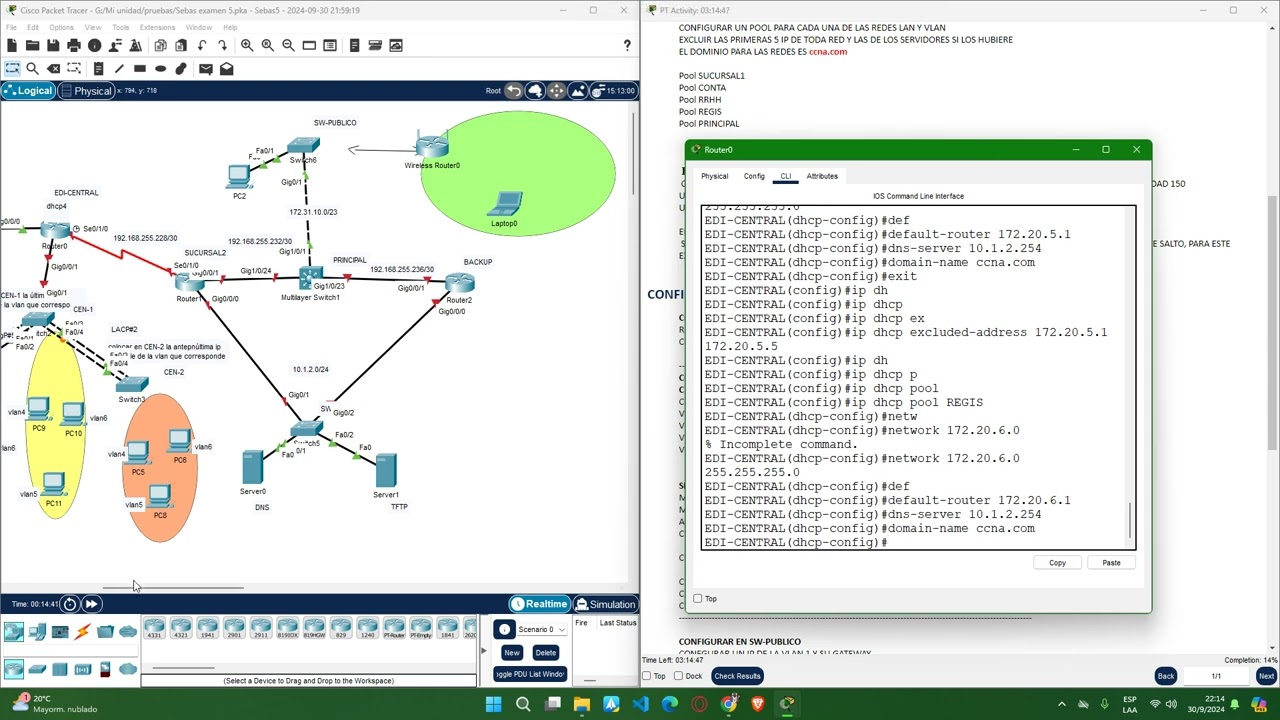Click the Check Results button

(737, 676)
